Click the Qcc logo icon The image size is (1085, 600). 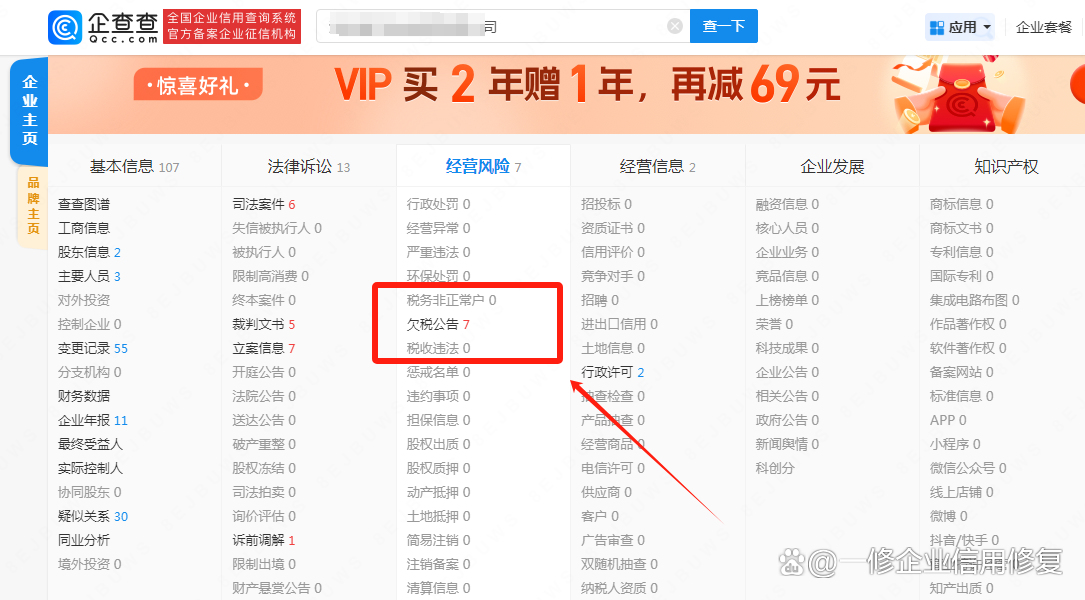point(65,27)
